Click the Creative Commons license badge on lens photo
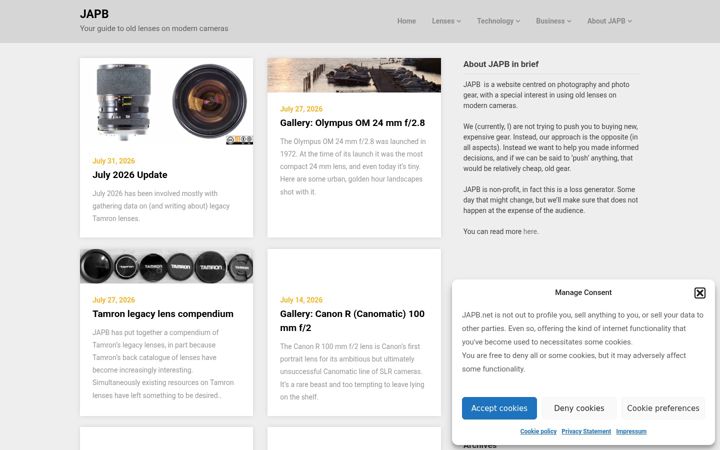 (239, 140)
